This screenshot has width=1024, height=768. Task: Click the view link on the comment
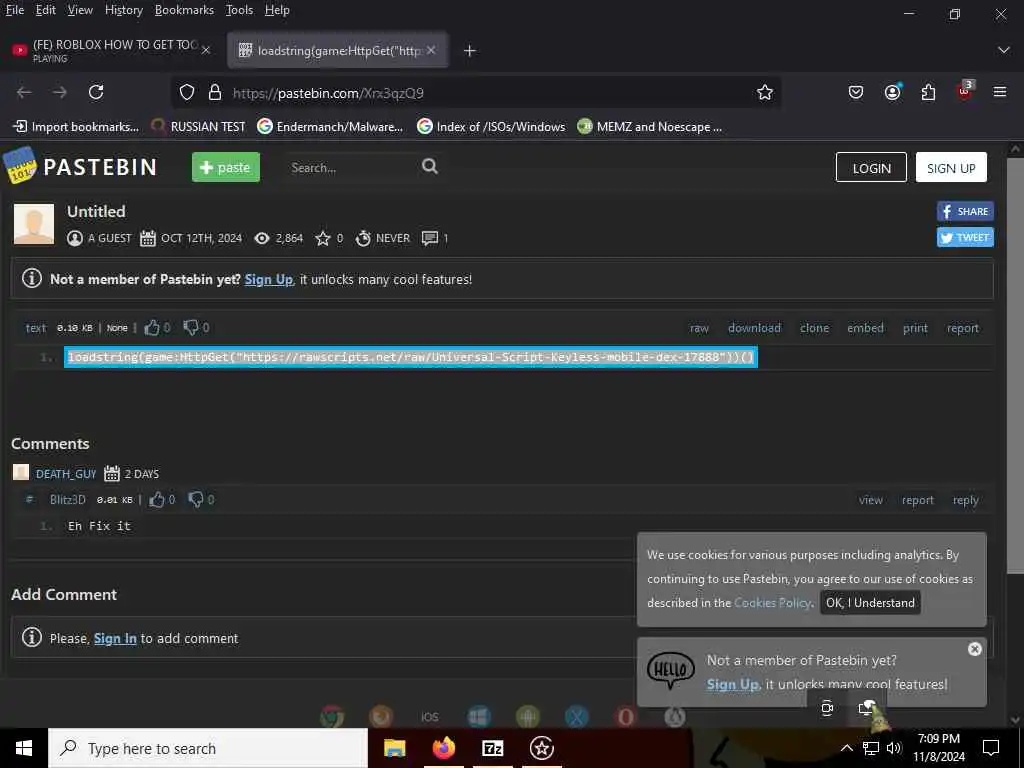(x=871, y=500)
